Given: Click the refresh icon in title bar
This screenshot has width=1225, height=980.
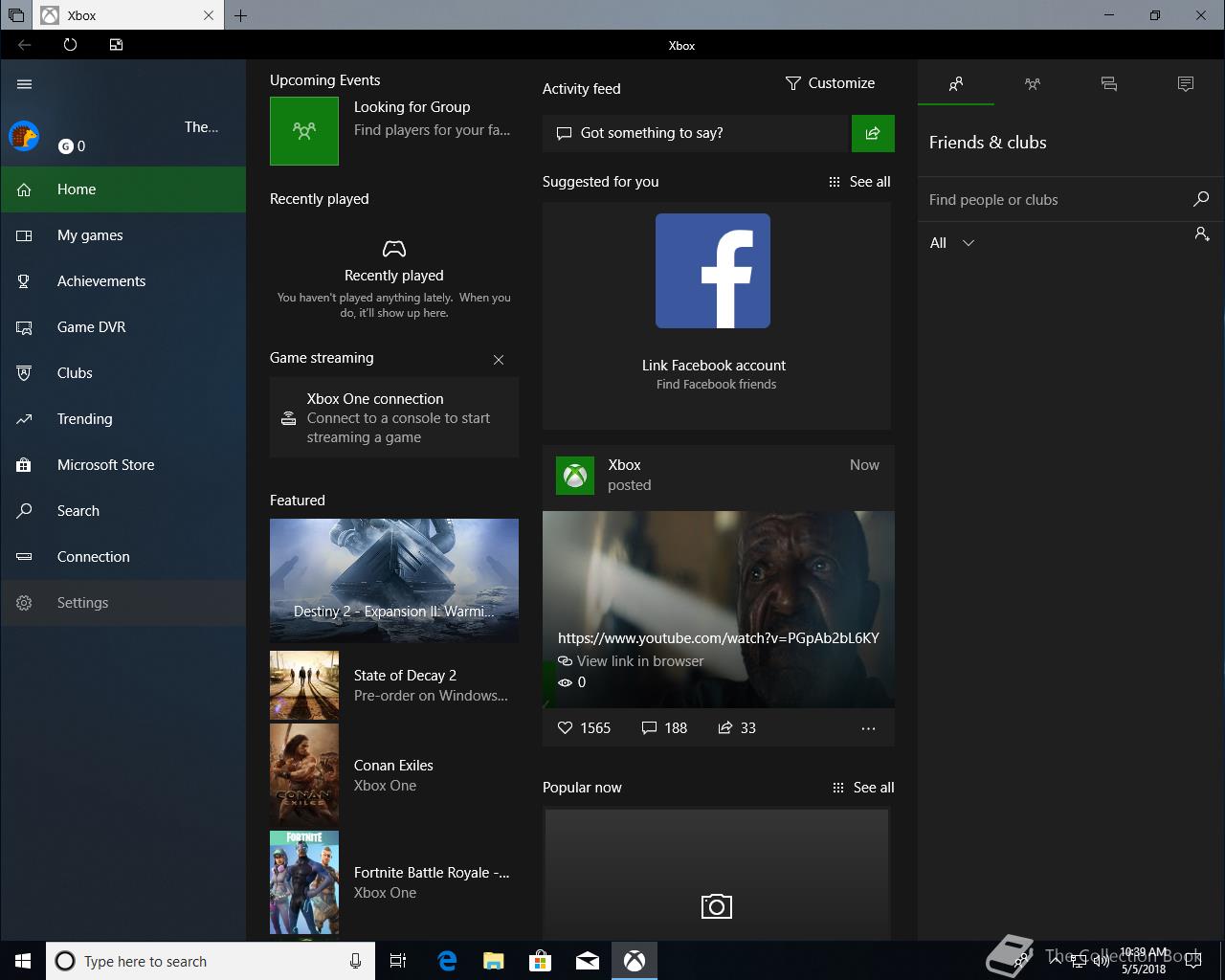Looking at the screenshot, I should [70, 45].
